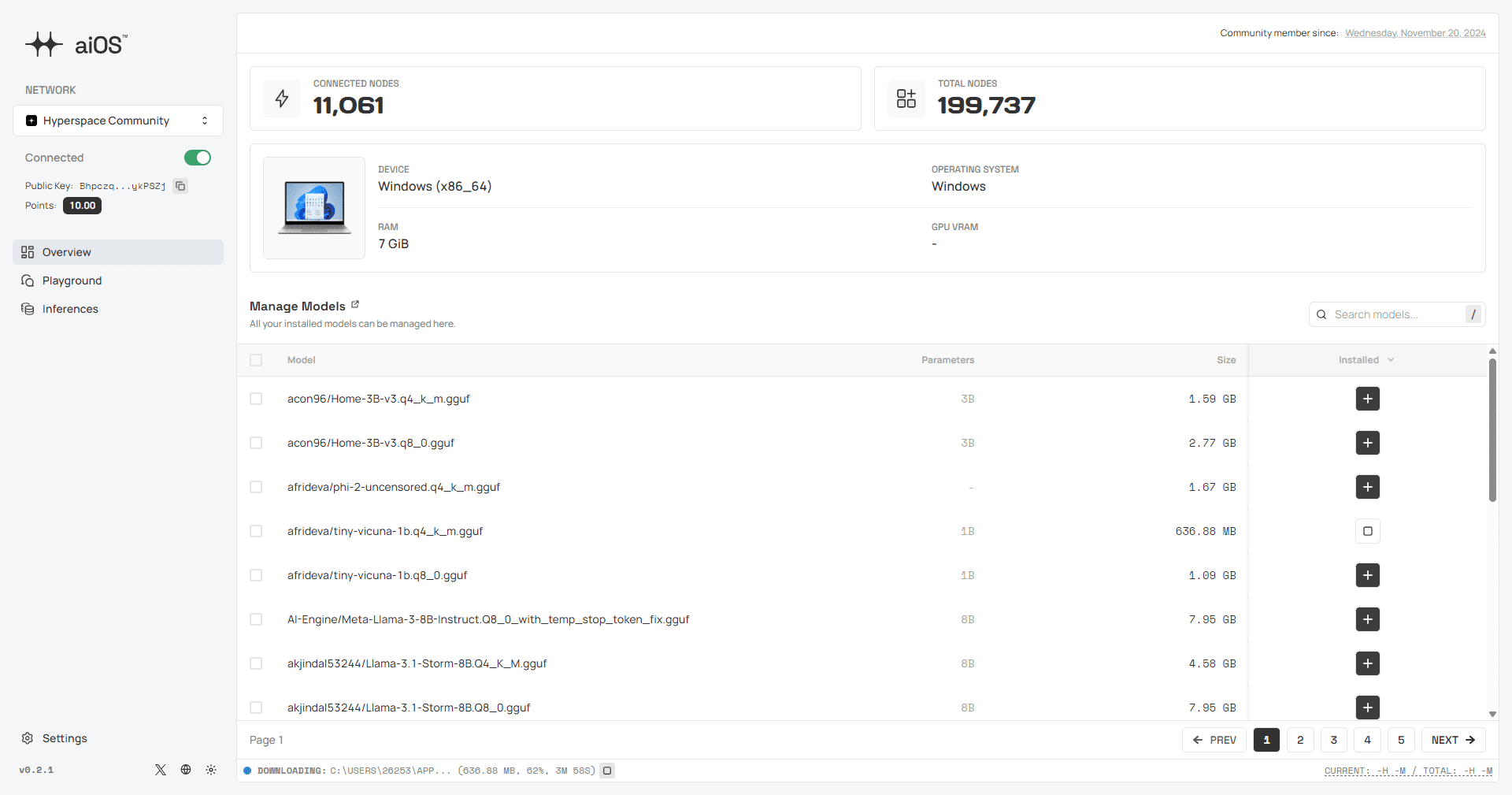Image resolution: width=1512 pixels, height=795 pixels.
Task: Install afrideva/tiny-vicuna-1b.q8_0.gguf with plus icon
Action: 1368,575
